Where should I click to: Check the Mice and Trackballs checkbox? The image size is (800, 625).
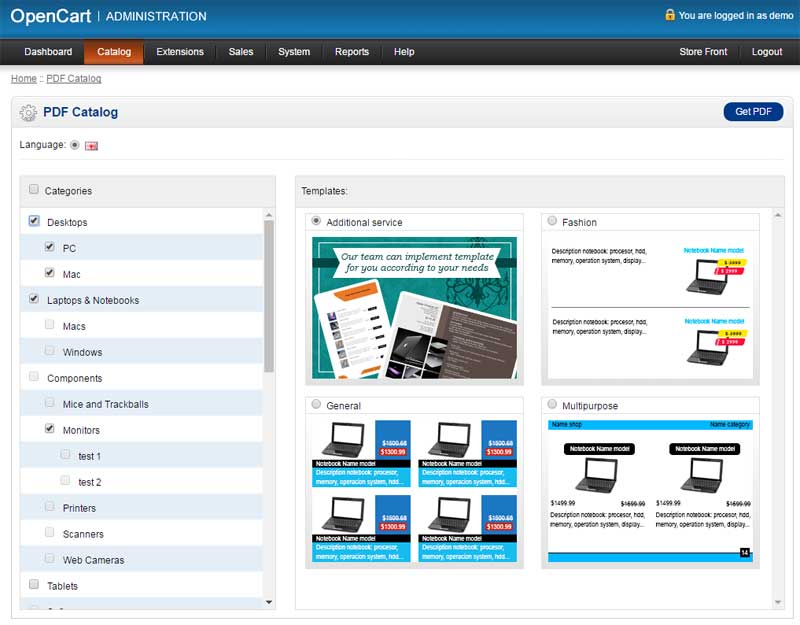tap(49, 403)
